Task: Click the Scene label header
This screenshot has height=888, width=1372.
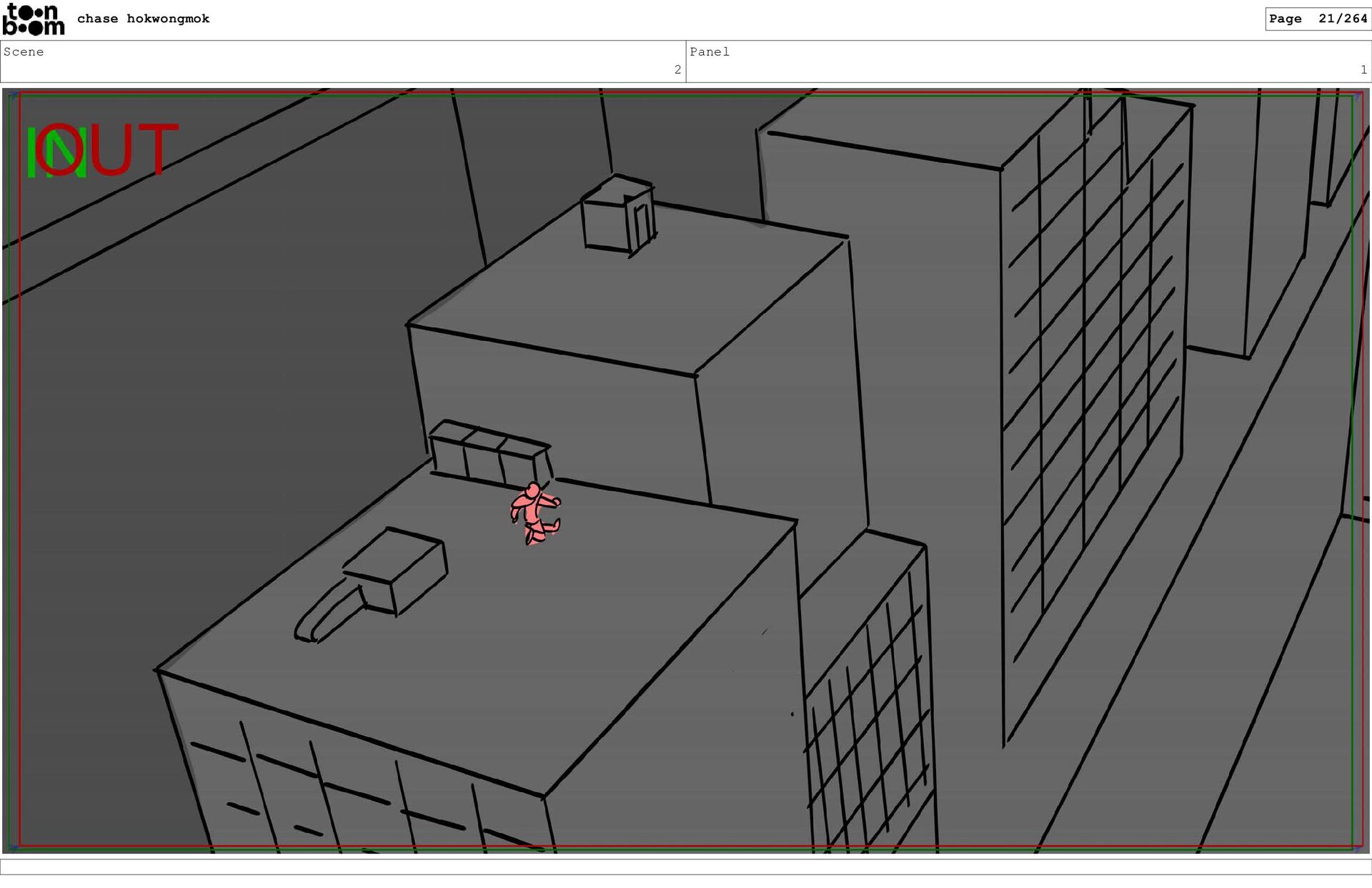Action: point(24,51)
